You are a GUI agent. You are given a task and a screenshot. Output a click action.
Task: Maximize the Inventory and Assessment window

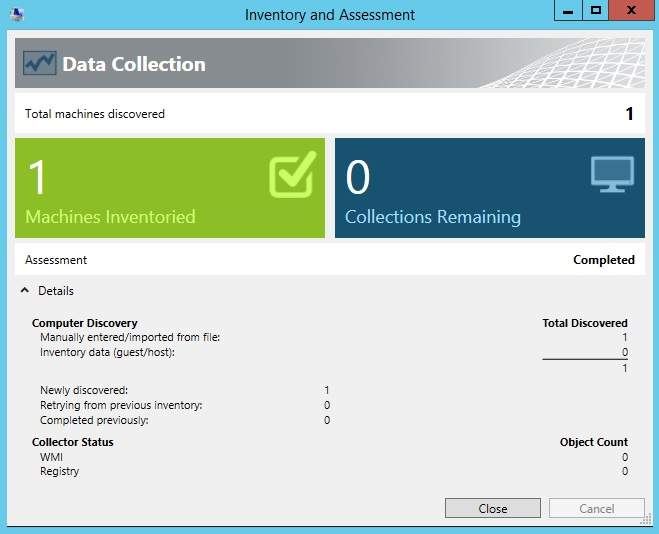596,12
